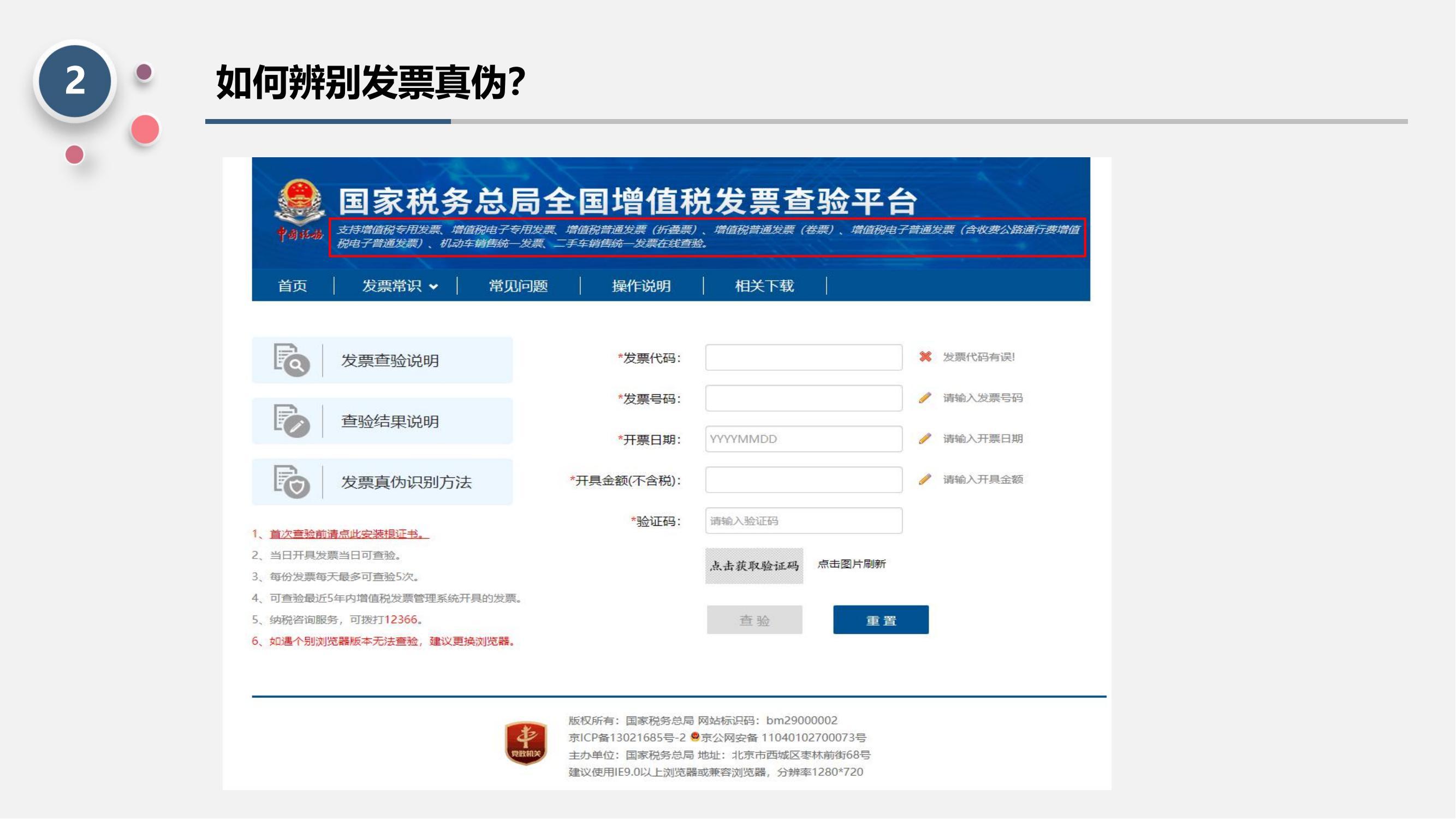Click the root certificate install link
This screenshot has width=1456, height=819.
coord(349,534)
